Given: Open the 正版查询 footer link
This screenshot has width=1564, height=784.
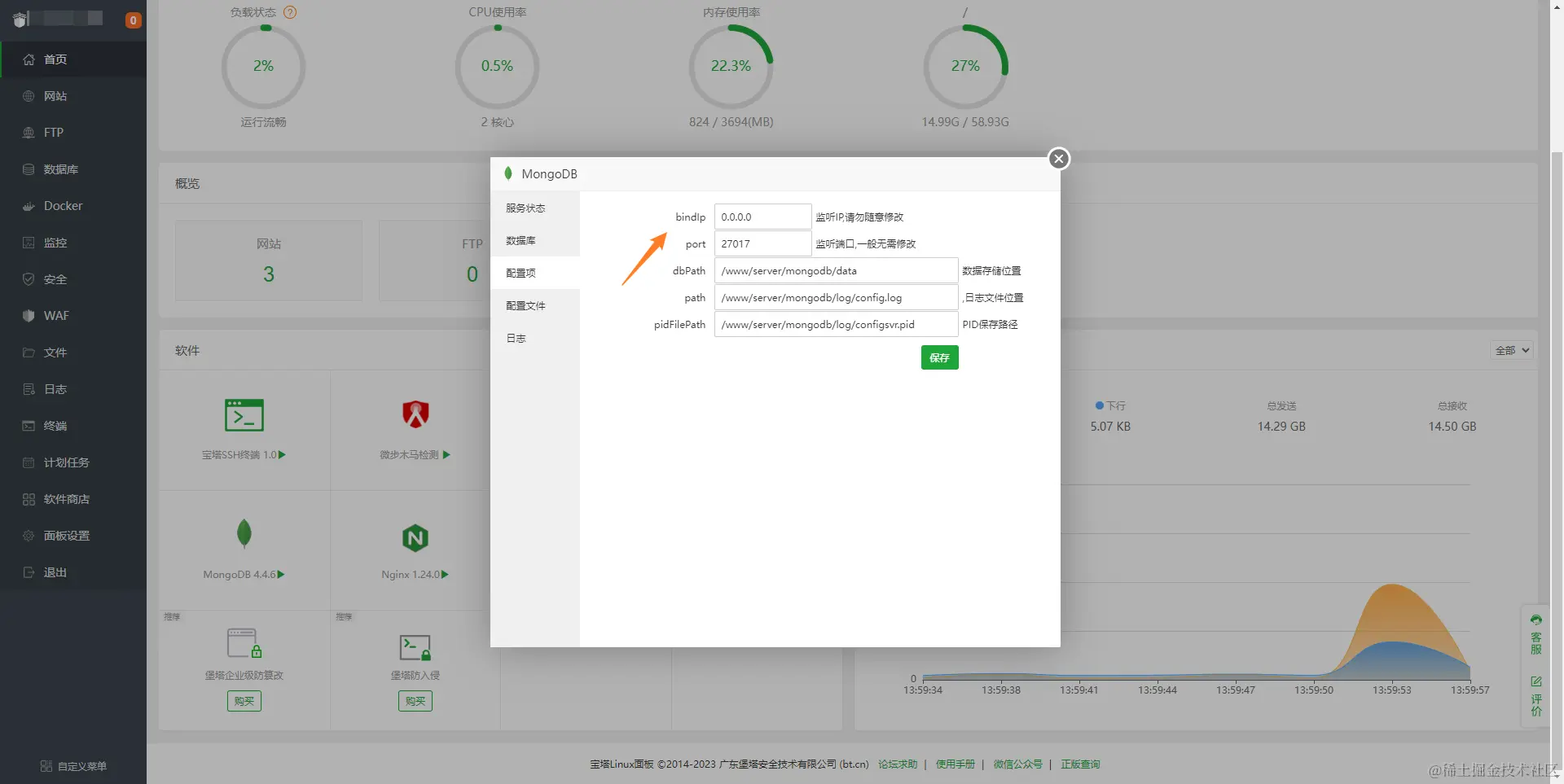Looking at the screenshot, I should [x=1080, y=764].
